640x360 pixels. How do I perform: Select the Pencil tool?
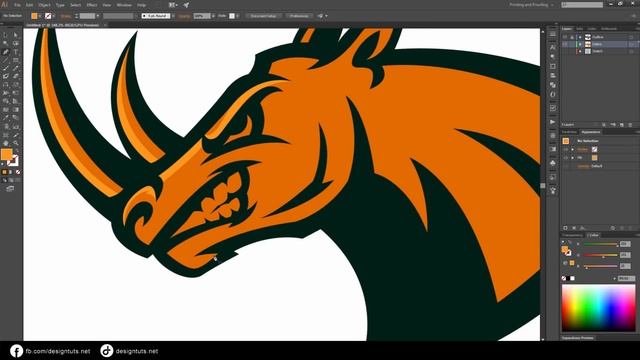(16, 68)
